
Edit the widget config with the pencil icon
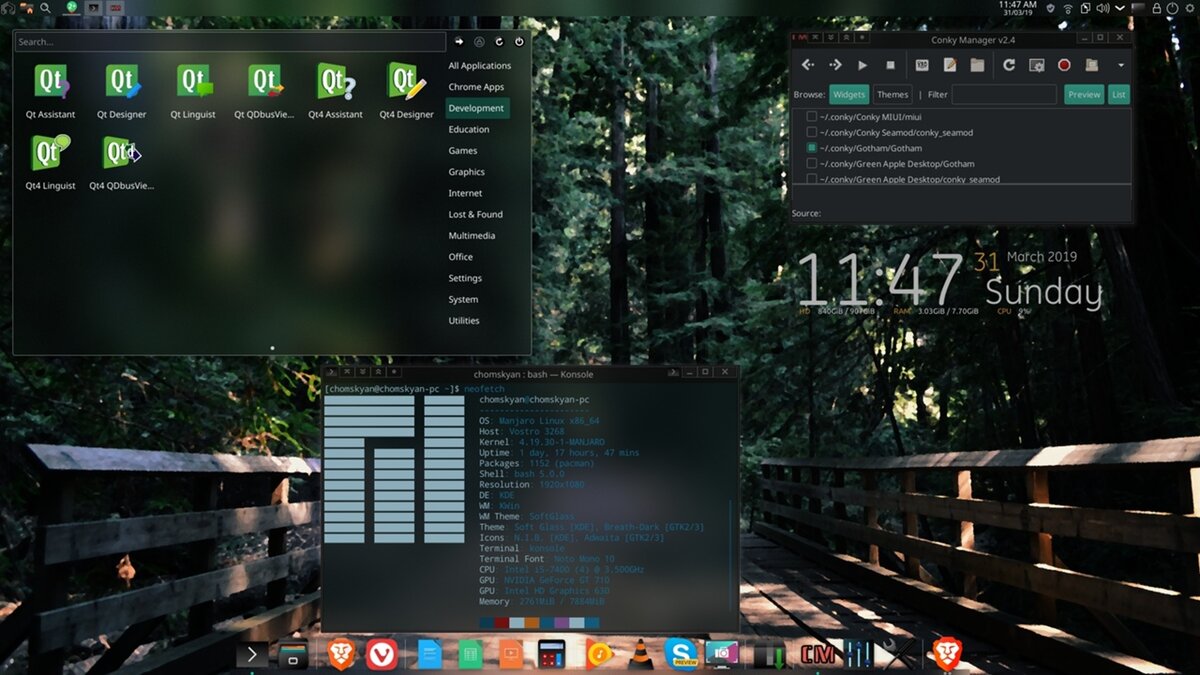click(950, 65)
